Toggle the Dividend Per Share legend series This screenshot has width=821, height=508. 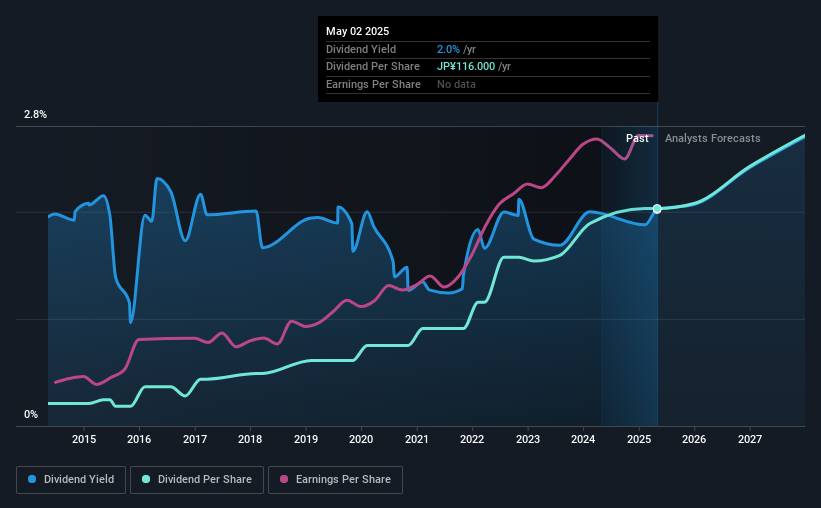tap(197, 479)
